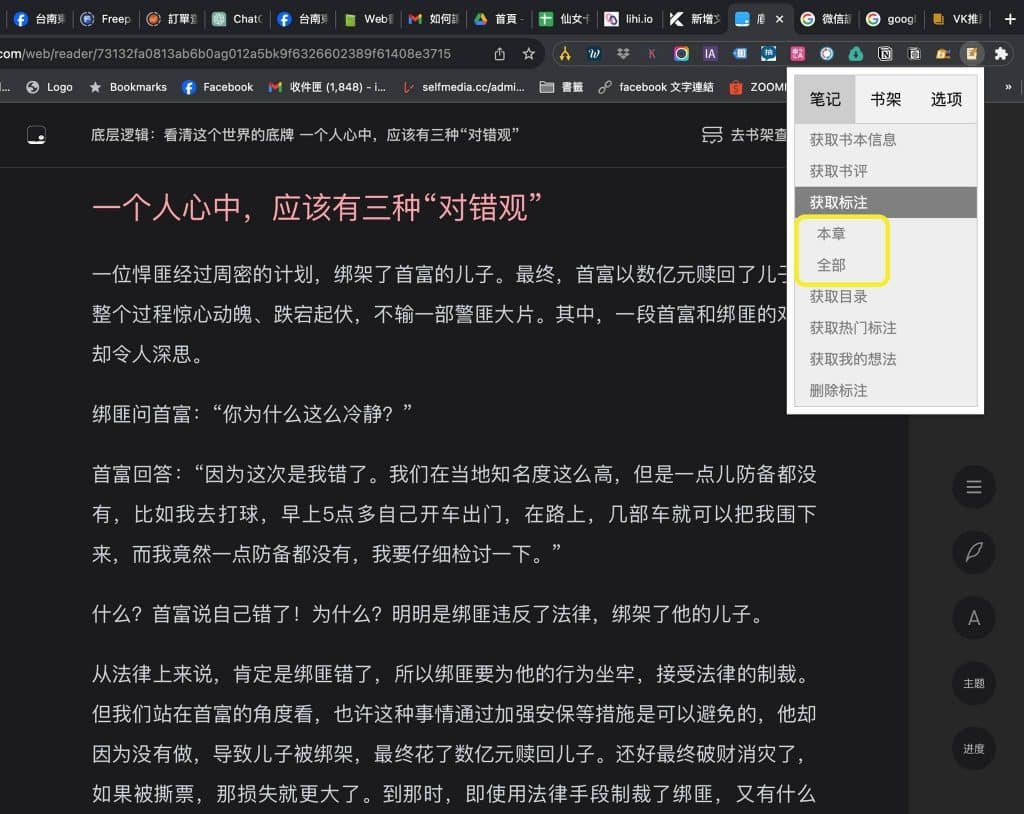Image resolution: width=1024 pixels, height=814 pixels.
Task: Switch to the ChatGPT browser tab
Action: click(x=237, y=19)
